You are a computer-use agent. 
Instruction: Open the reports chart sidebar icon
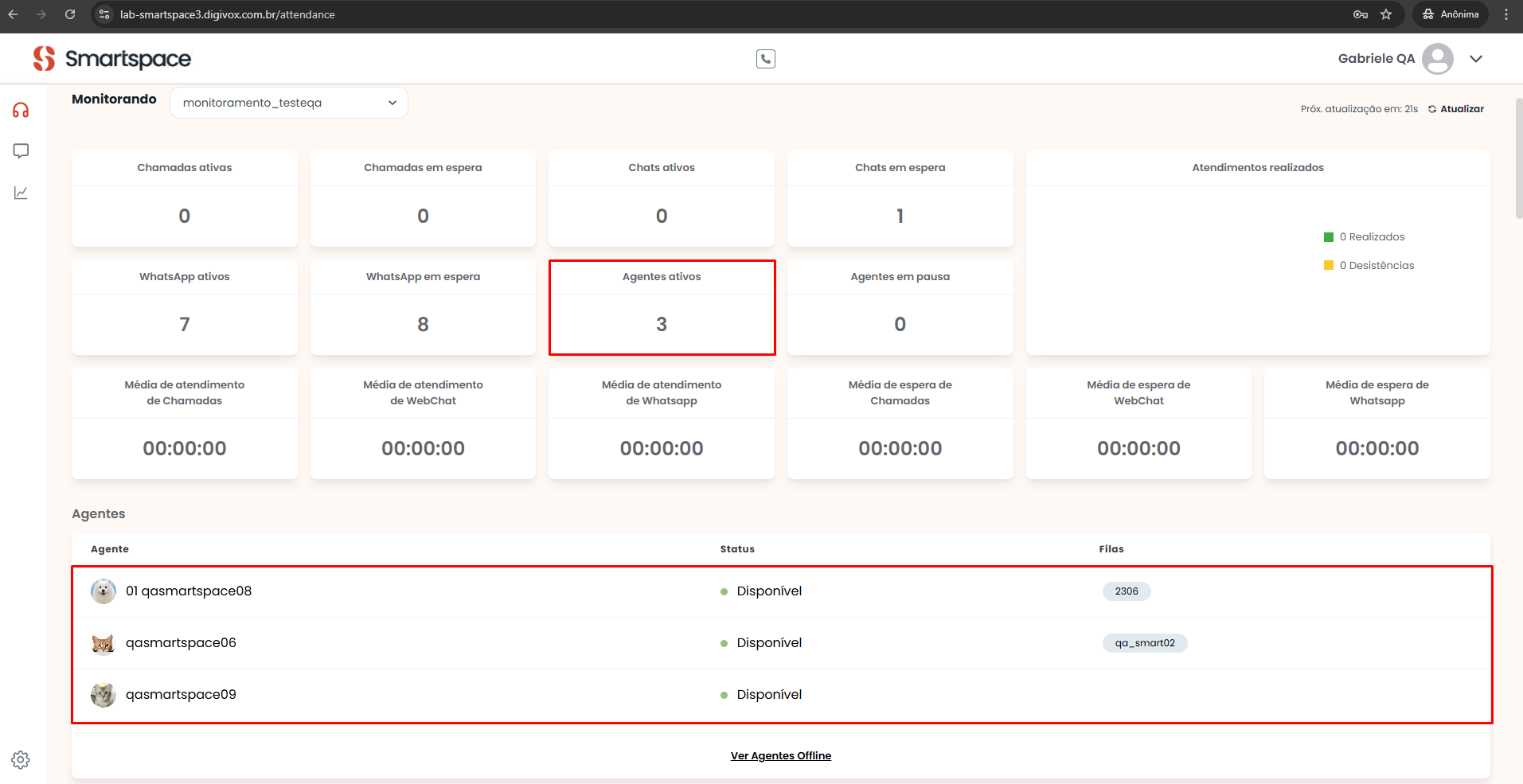21,193
